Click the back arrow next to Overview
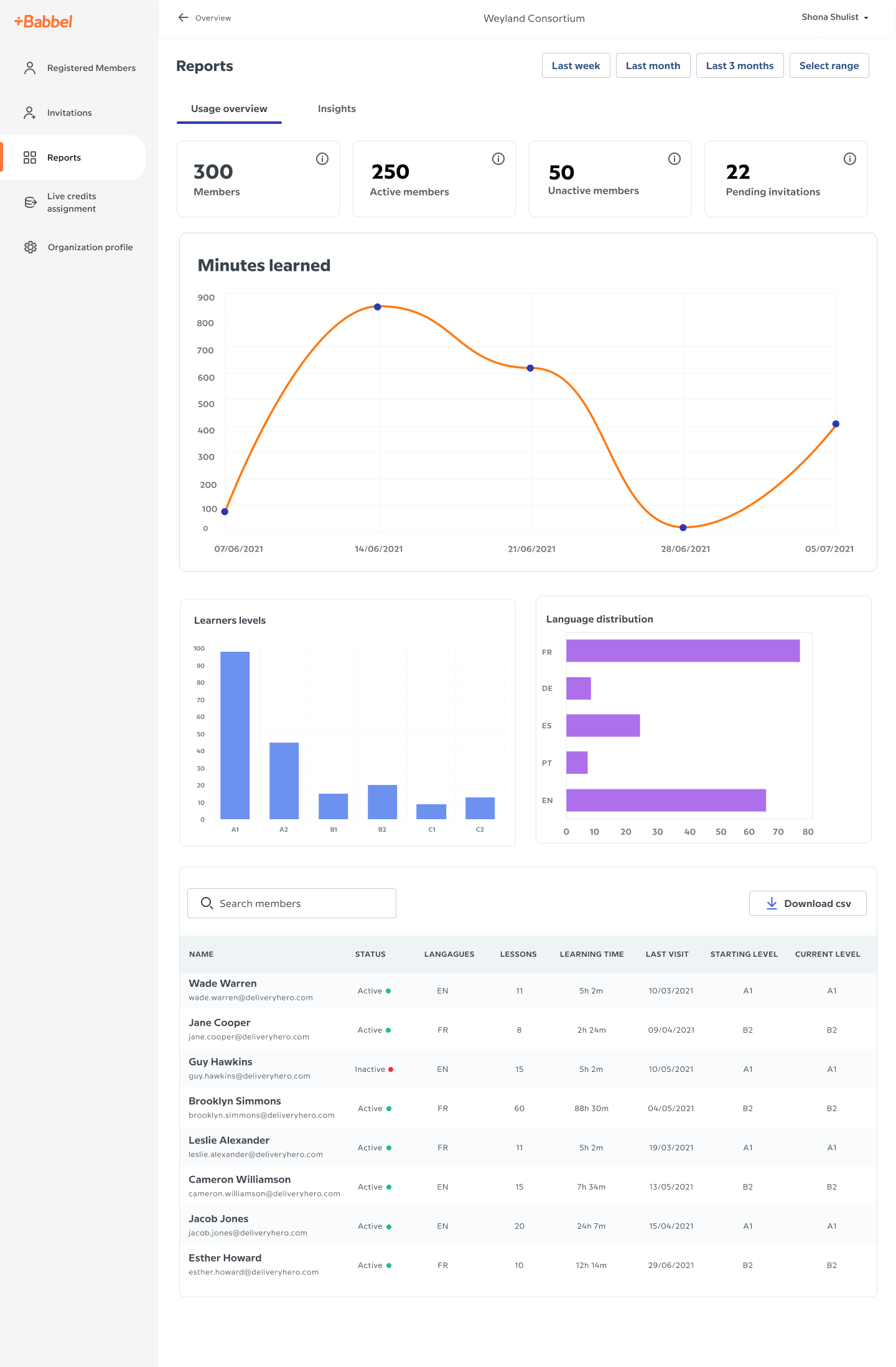 pyautogui.click(x=183, y=17)
